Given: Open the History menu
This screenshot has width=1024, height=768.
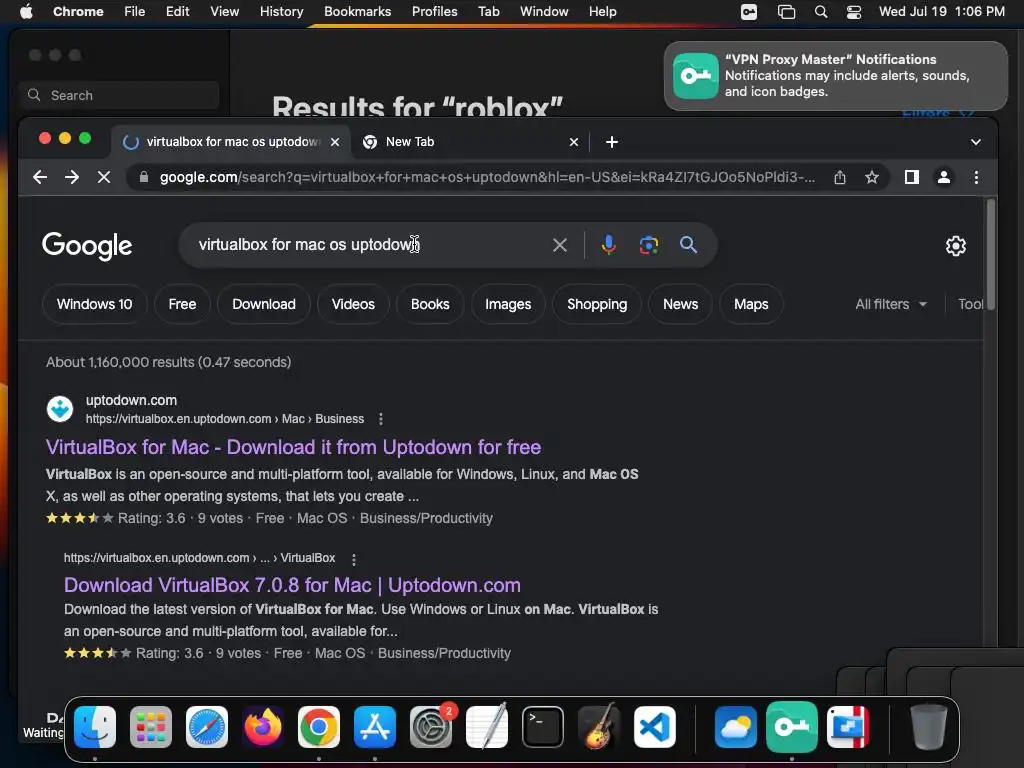Looking at the screenshot, I should (x=281, y=12).
